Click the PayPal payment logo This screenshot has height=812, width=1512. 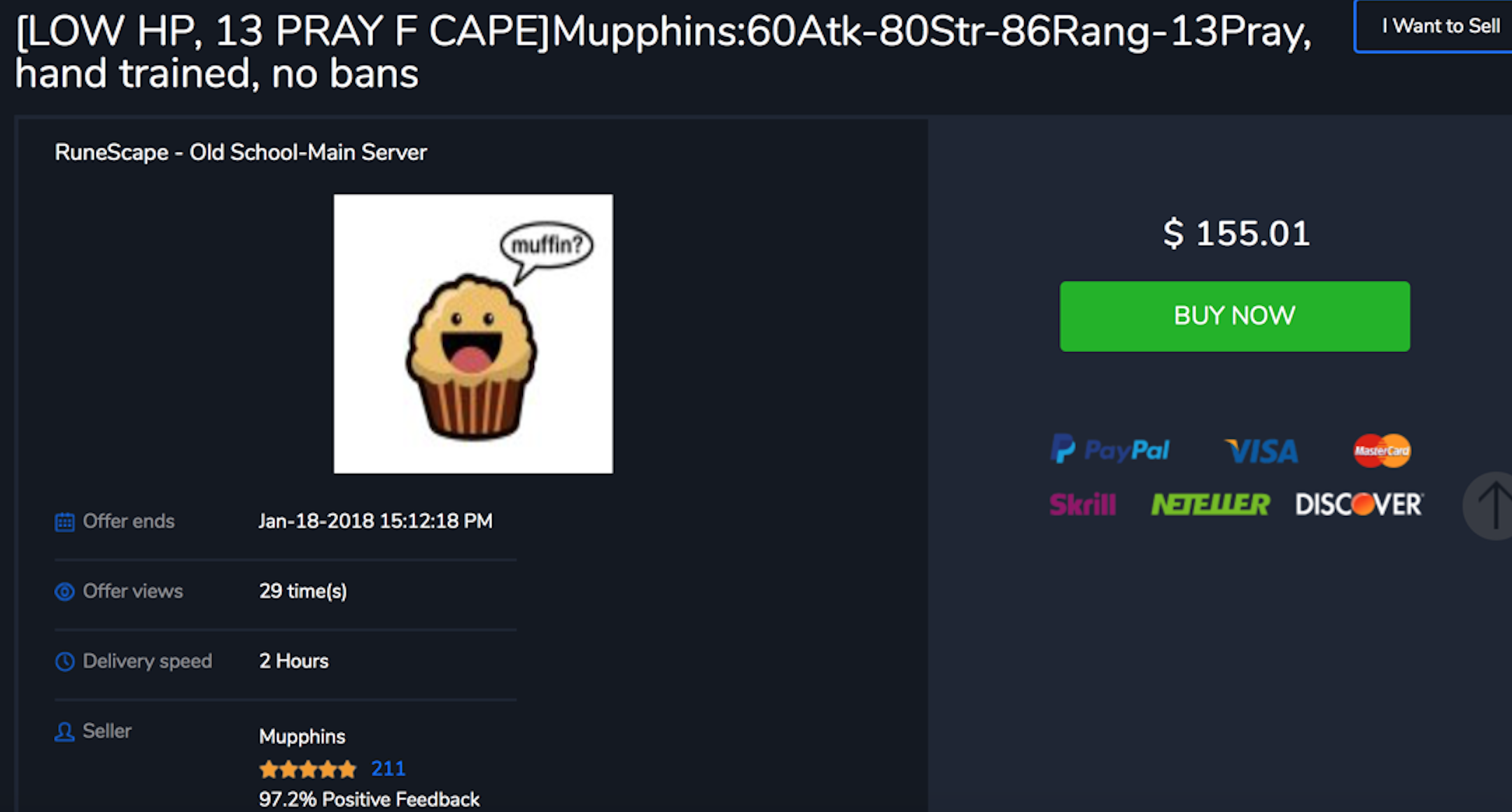1110,449
